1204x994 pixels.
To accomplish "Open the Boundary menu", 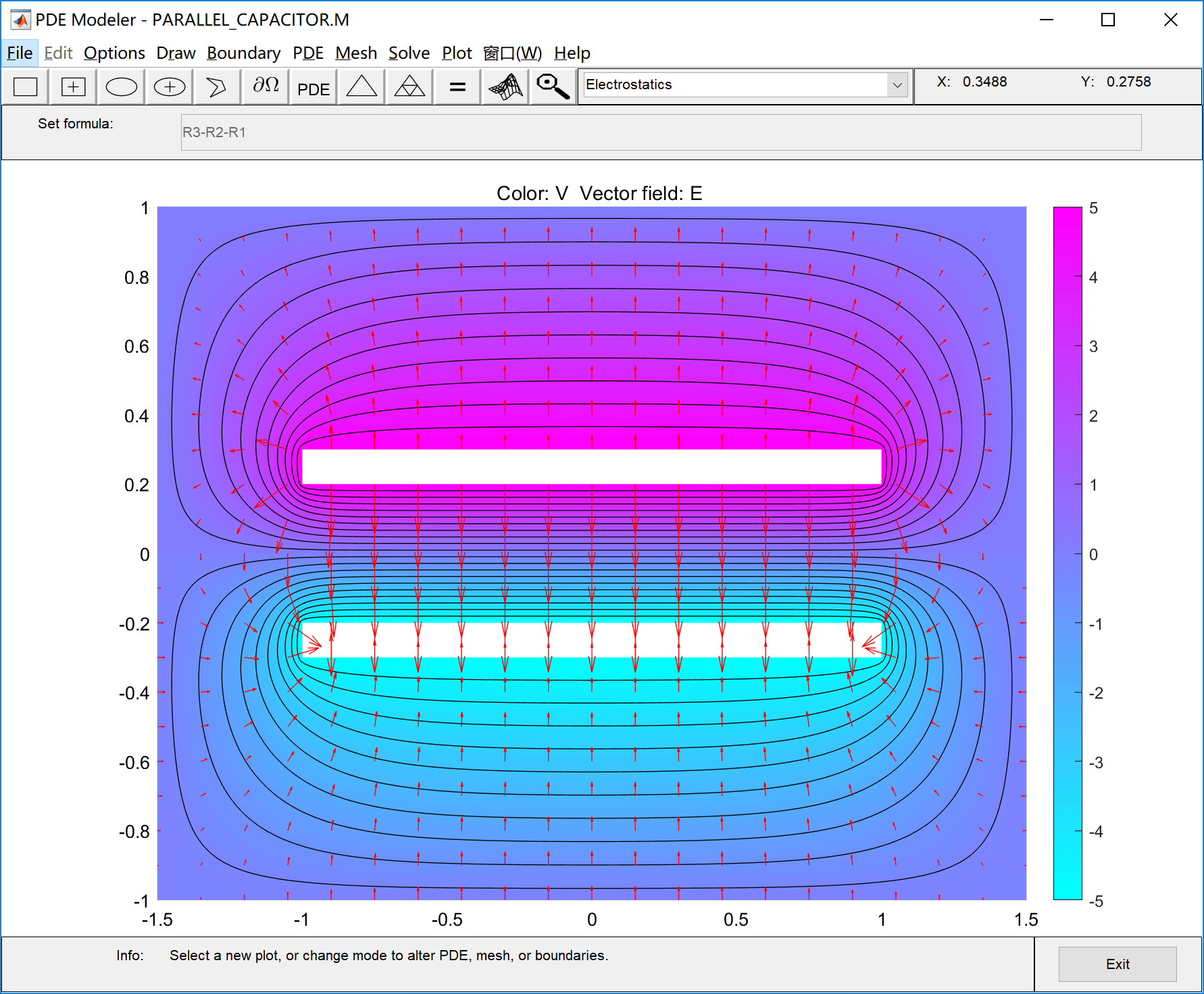I will point(244,53).
